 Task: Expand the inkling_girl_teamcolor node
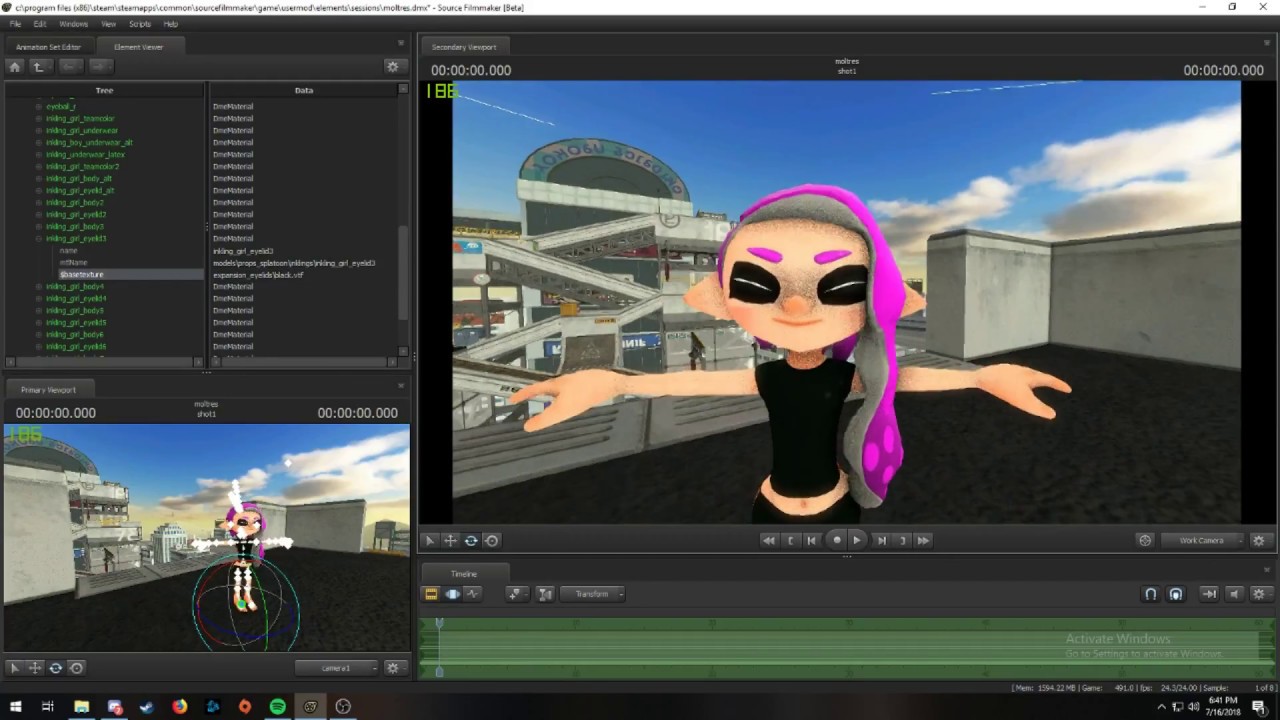[39, 119]
